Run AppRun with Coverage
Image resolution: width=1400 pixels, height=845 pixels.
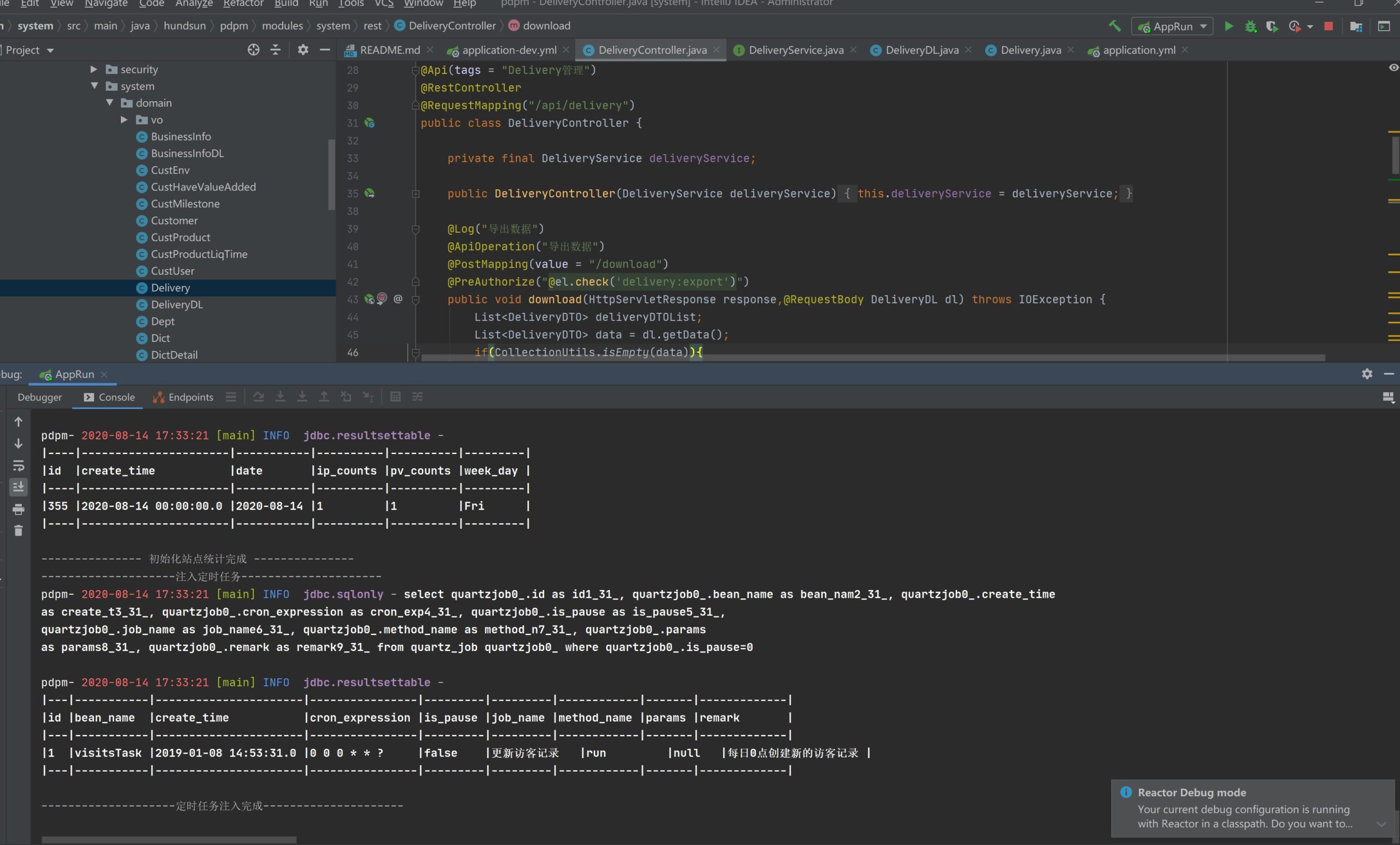click(1272, 26)
